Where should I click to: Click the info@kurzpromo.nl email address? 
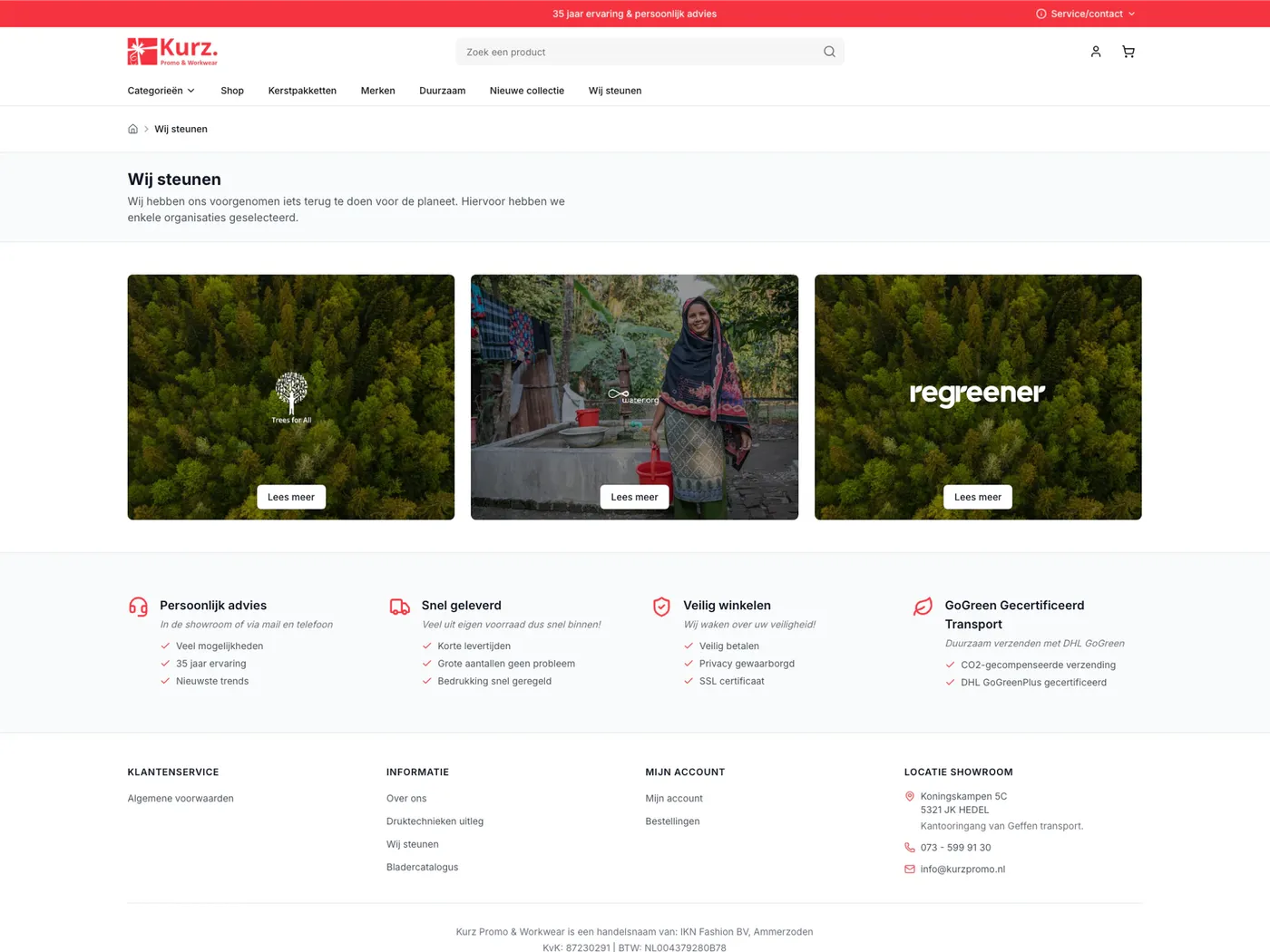click(962, 869)
